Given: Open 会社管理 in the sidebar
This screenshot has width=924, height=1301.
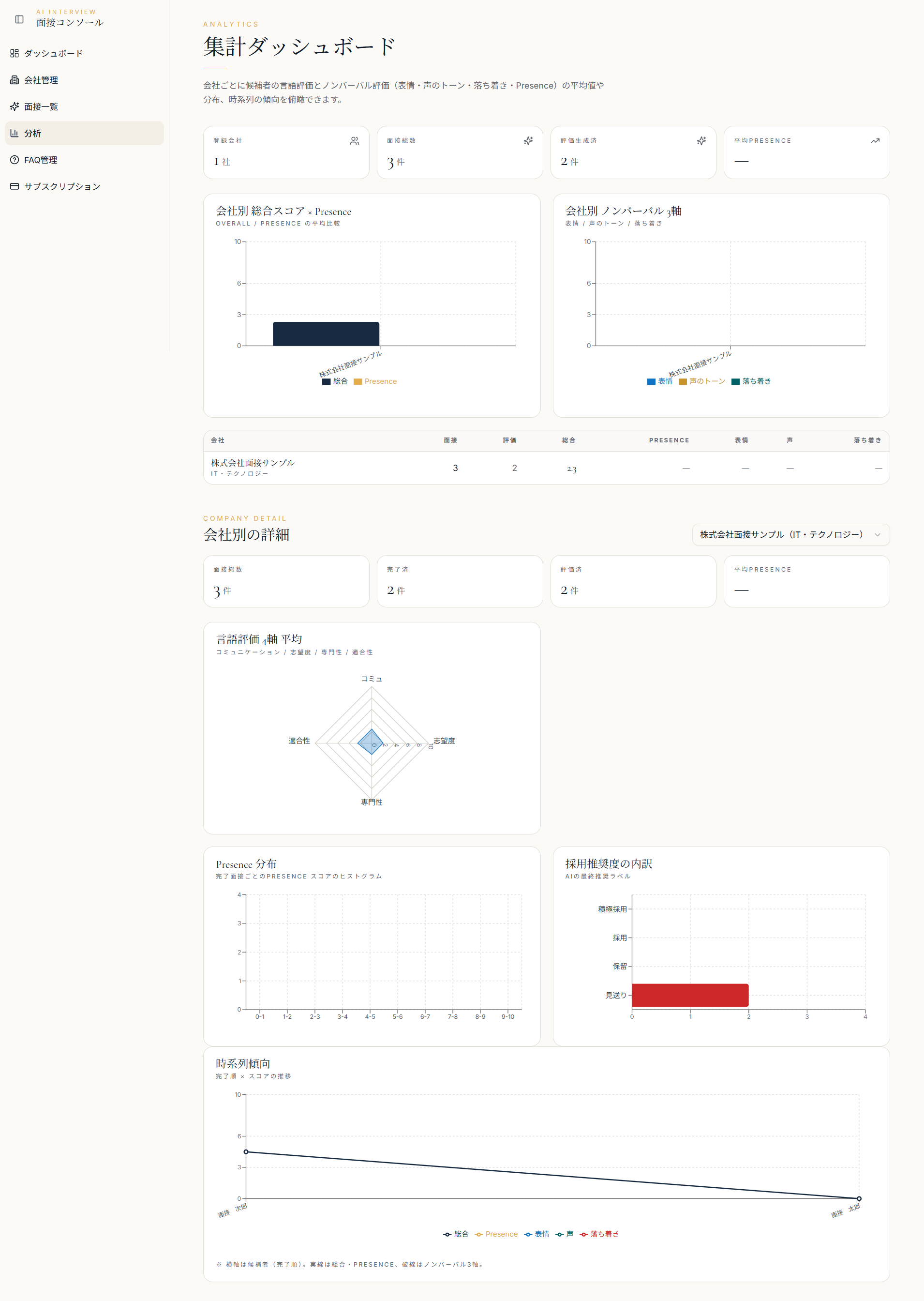Looking at the screenshot, I should 84,80.
